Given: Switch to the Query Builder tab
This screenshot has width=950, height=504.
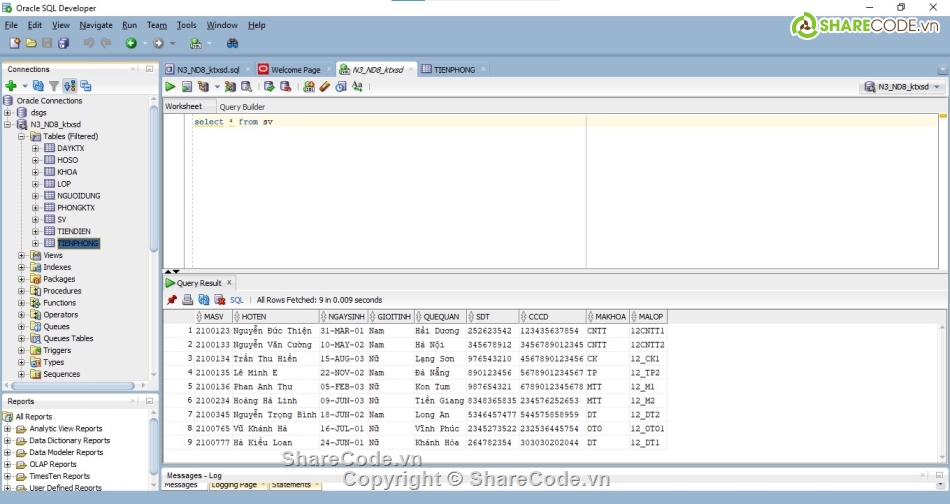Looking at the screenshot, I should coord(242,107).
